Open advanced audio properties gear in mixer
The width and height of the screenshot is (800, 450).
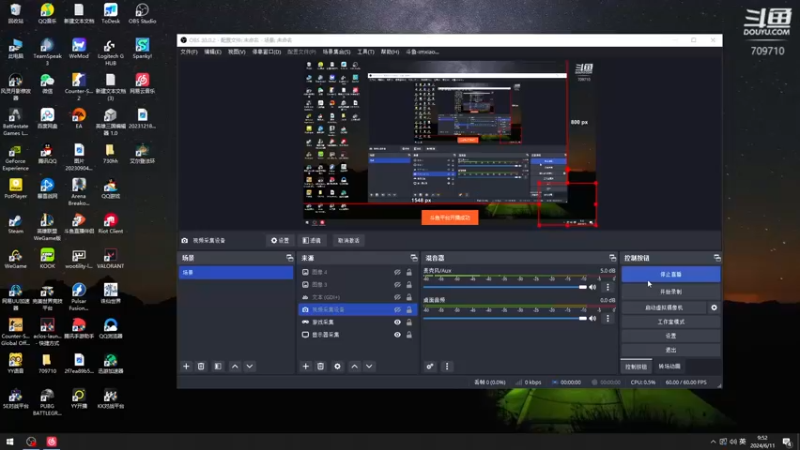click(430, 366)
